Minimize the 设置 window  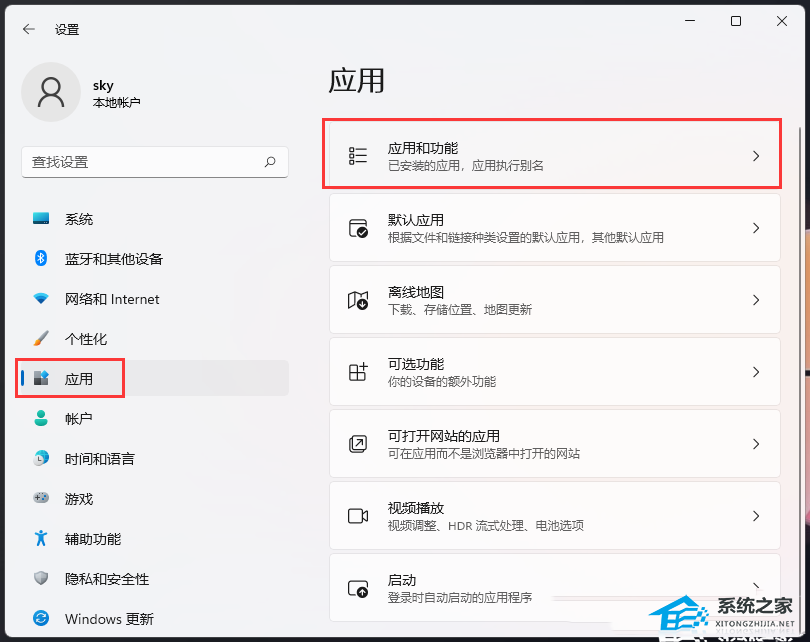(x=690, y=21)
